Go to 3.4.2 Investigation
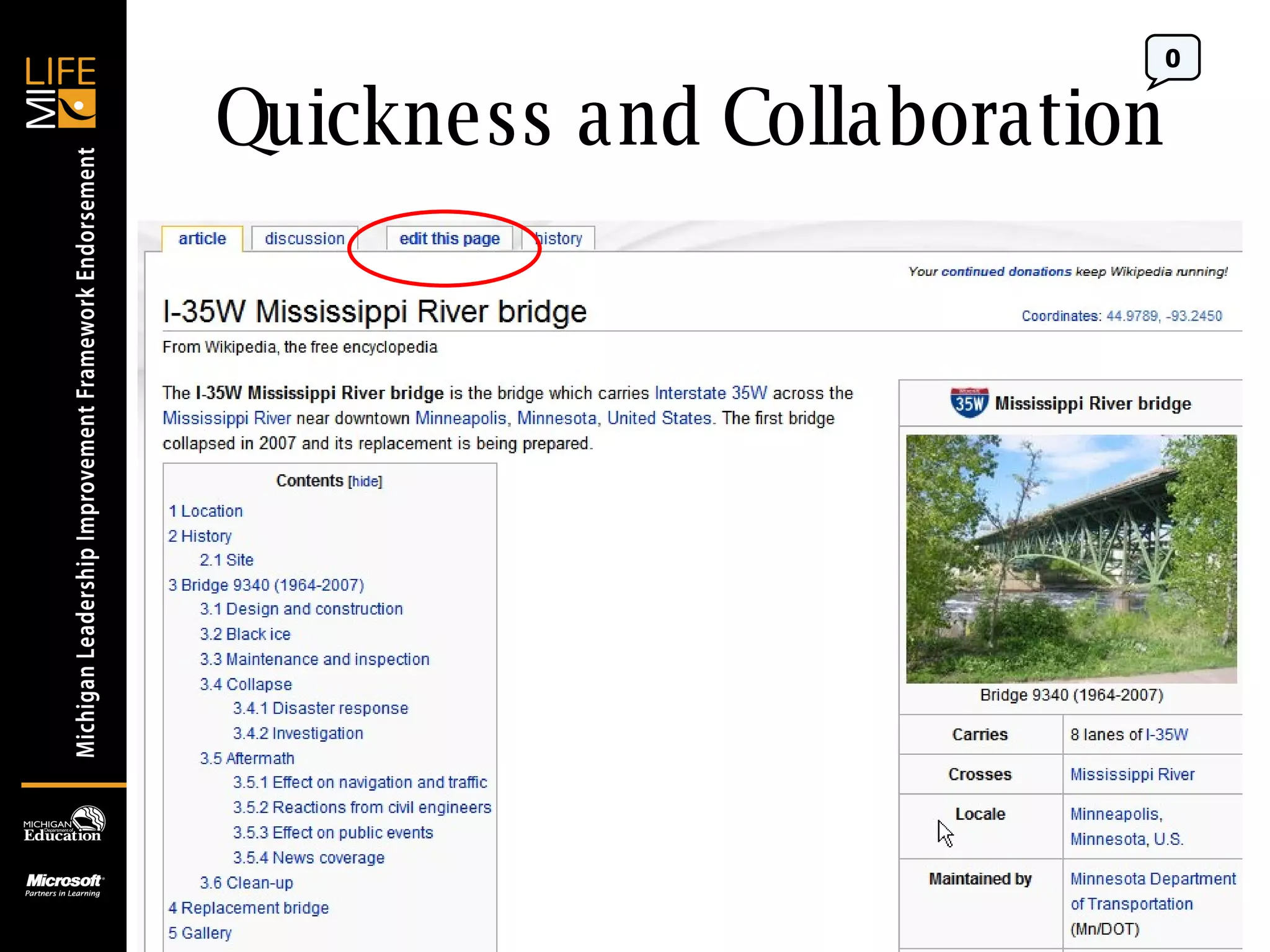 point(298,734)
